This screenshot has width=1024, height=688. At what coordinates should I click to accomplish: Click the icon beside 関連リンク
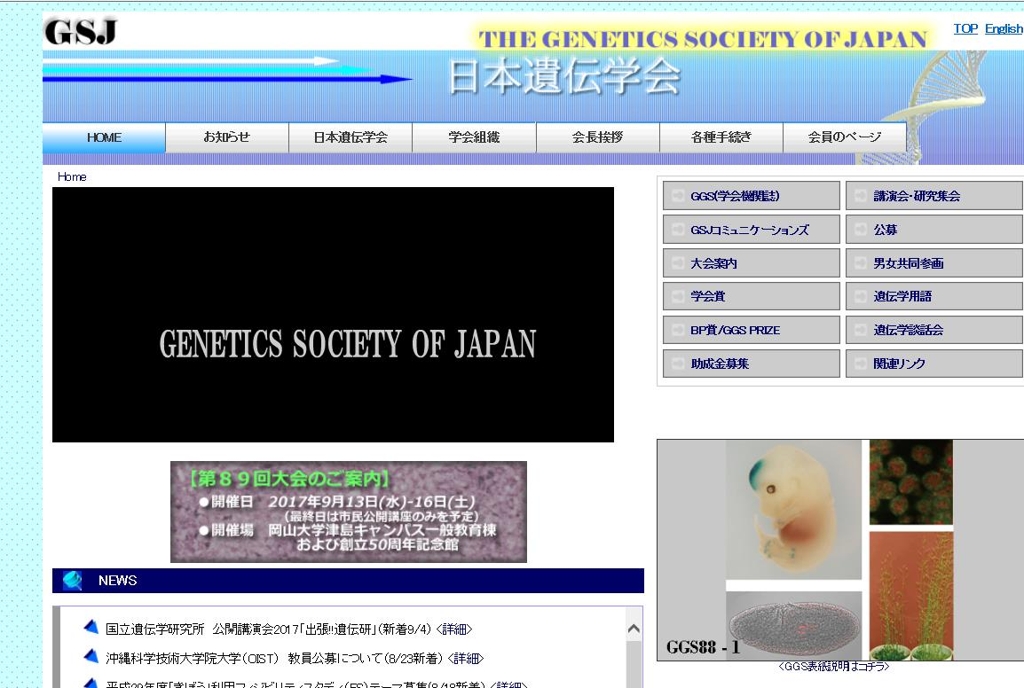pos(861,364)
